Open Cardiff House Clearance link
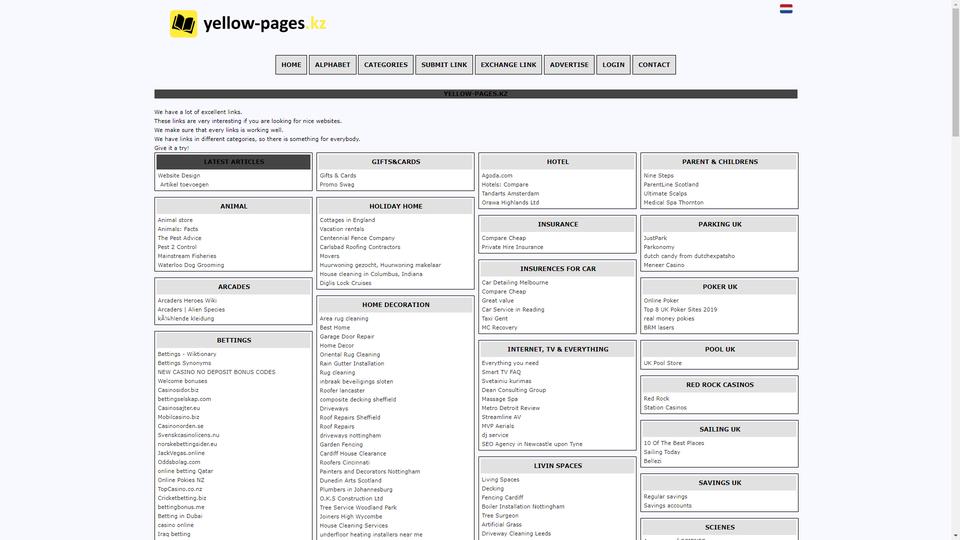Image resolution: width=960 pixels, height=540 pixels. (x=353, y=454)
